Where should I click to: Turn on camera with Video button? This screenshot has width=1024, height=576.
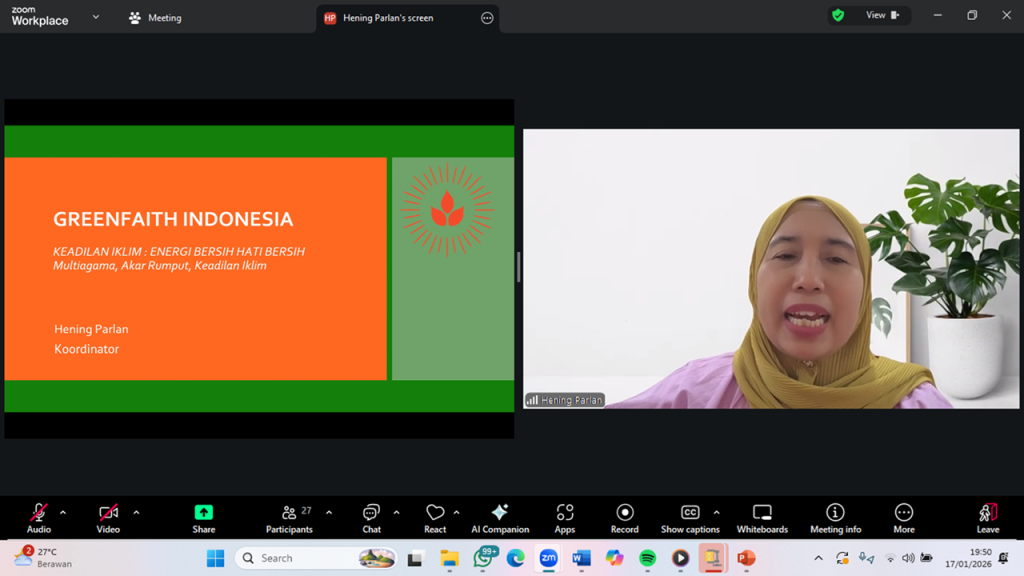point(108,517)
